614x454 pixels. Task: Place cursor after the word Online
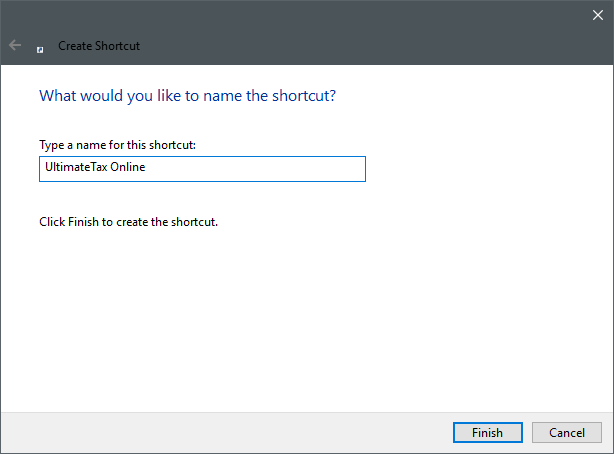pyautogui.click(x=146, y=167)
